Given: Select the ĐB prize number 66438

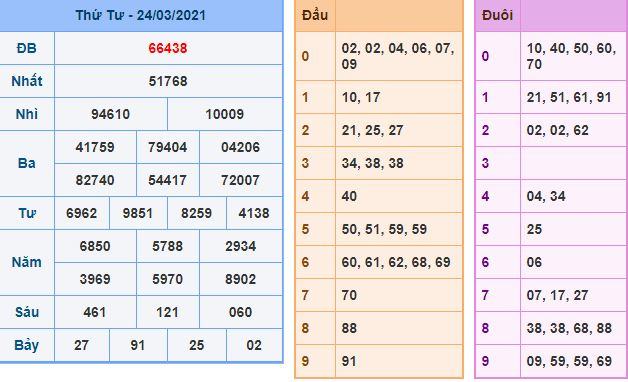Looking at the screenshot, I should (x=168, y=48).
